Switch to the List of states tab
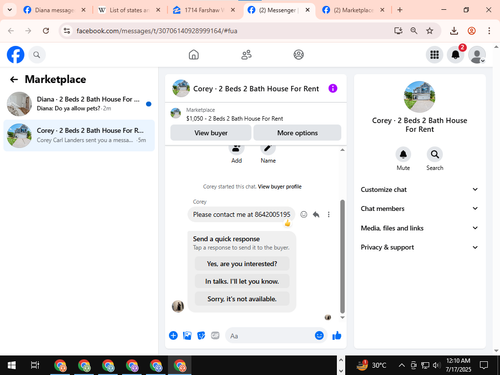Image resolution: width=500 pixels, height=375 pixels. pos(129,10)
